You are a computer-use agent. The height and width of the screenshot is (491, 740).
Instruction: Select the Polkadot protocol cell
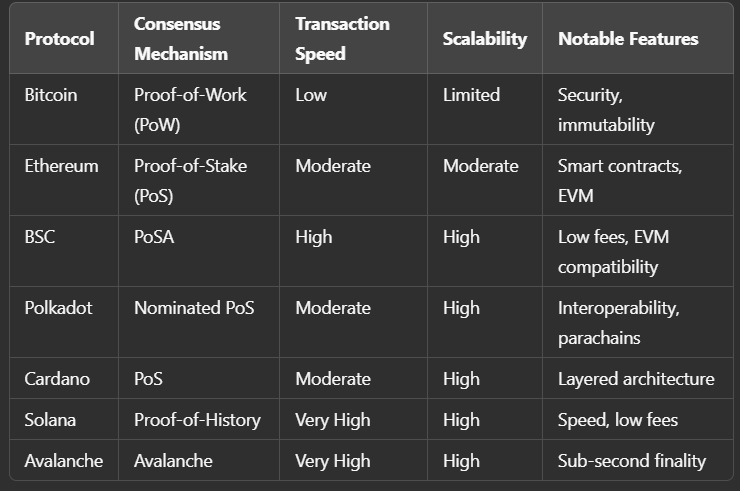point(58,308)
